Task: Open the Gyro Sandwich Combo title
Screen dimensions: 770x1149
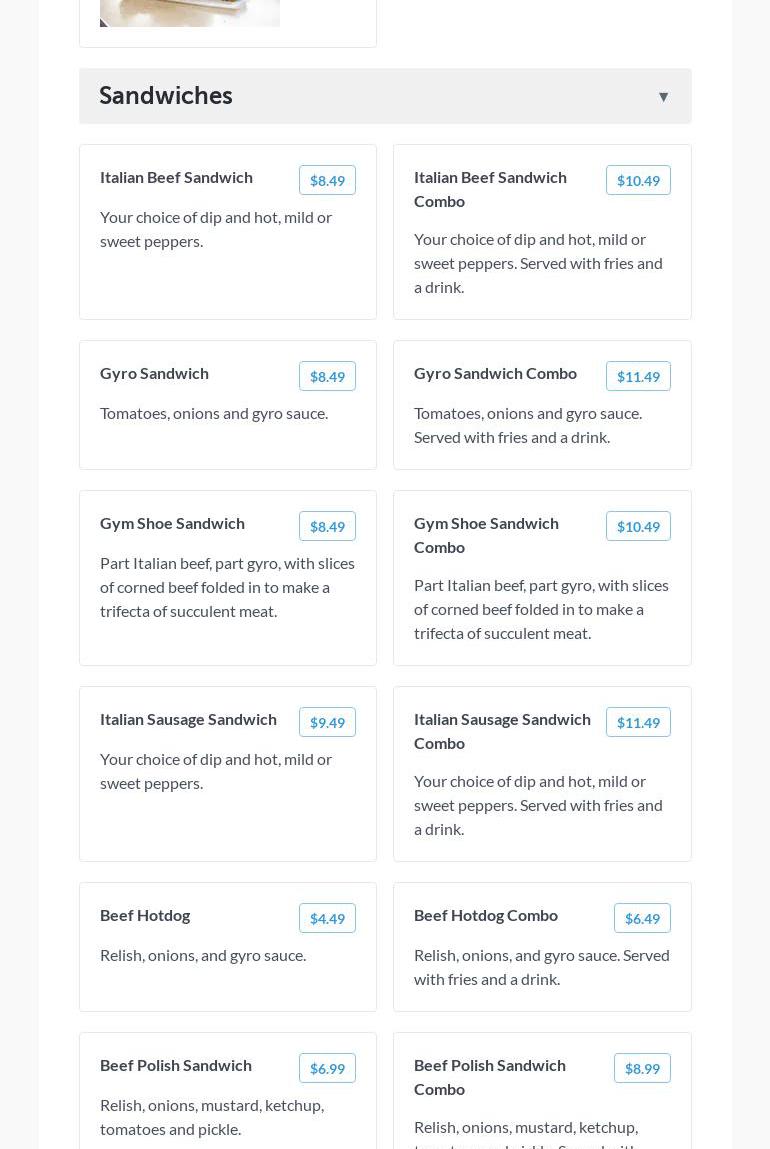Action: pyautogui.click(x=495, y=373)
